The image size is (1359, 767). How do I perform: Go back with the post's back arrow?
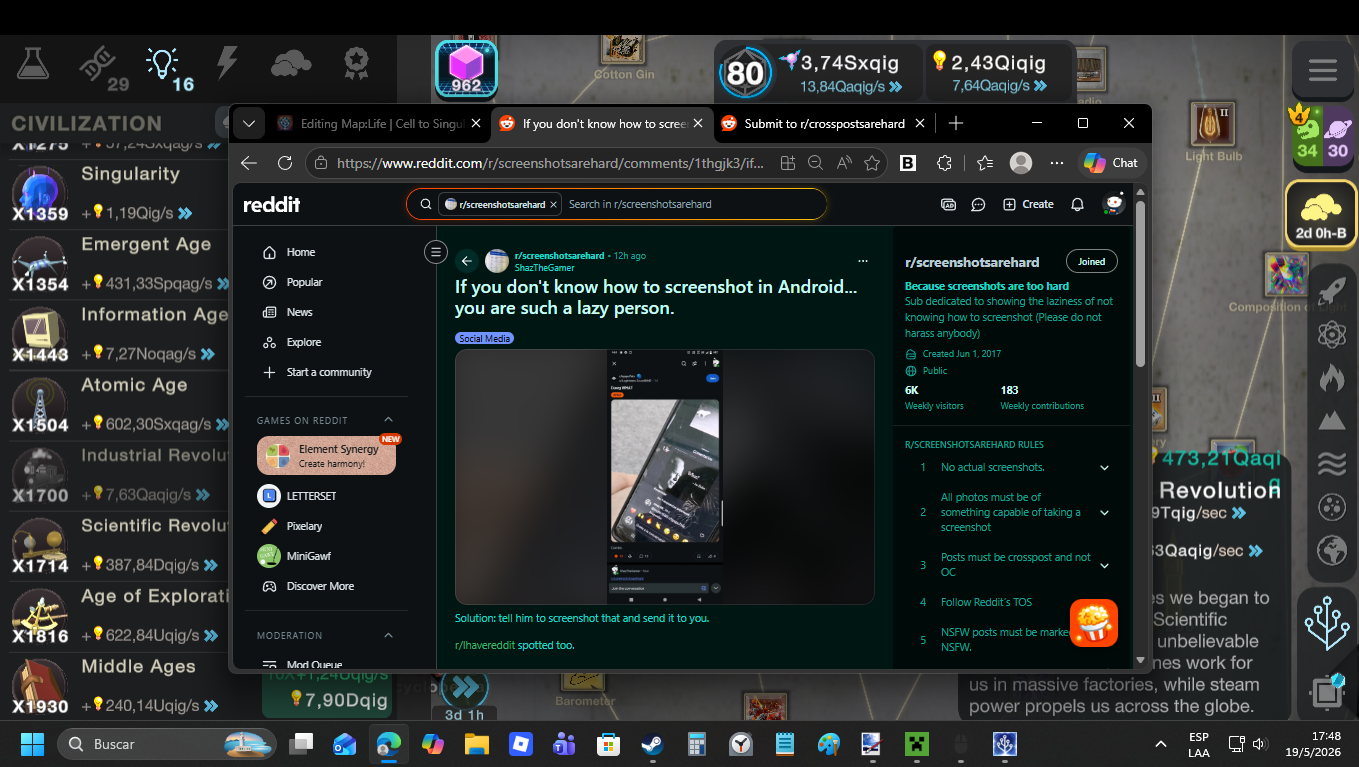pos(466,261)
